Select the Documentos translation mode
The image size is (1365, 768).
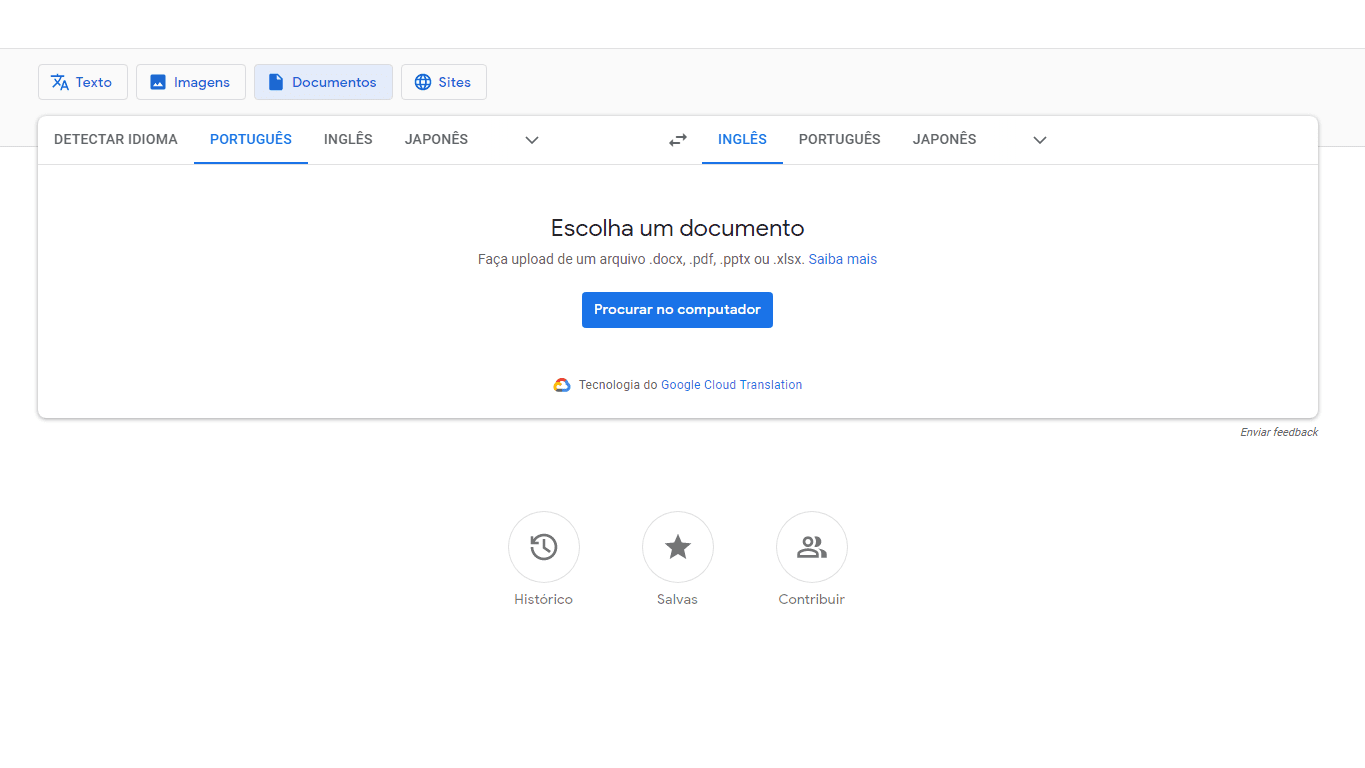point(323,82)
